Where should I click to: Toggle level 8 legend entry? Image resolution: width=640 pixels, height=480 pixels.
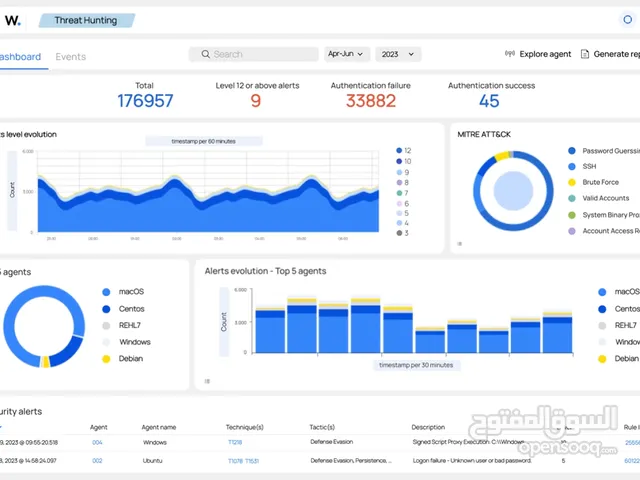coord(402,183)
